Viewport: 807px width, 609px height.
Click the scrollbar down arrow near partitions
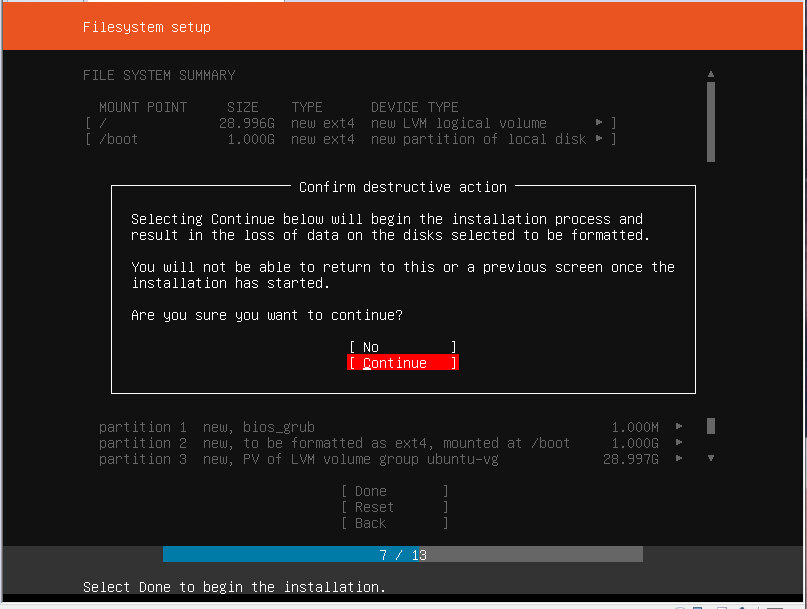[711, 458]
